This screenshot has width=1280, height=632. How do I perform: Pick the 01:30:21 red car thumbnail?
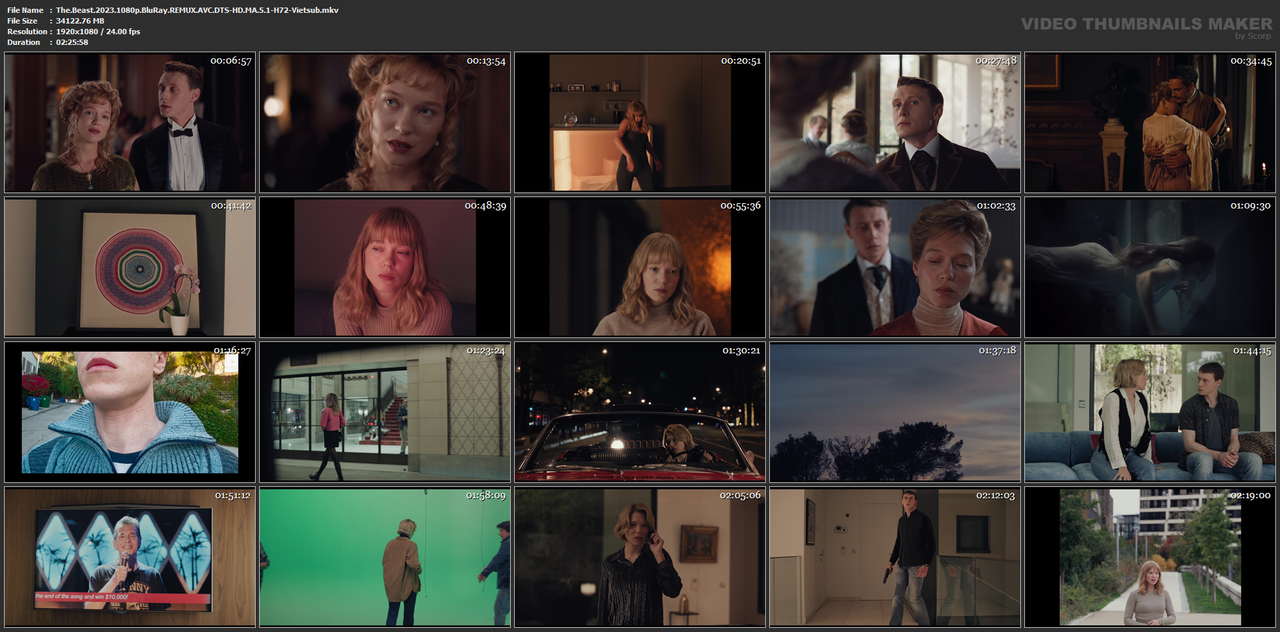pyautogui.click(x=640, y=412)
